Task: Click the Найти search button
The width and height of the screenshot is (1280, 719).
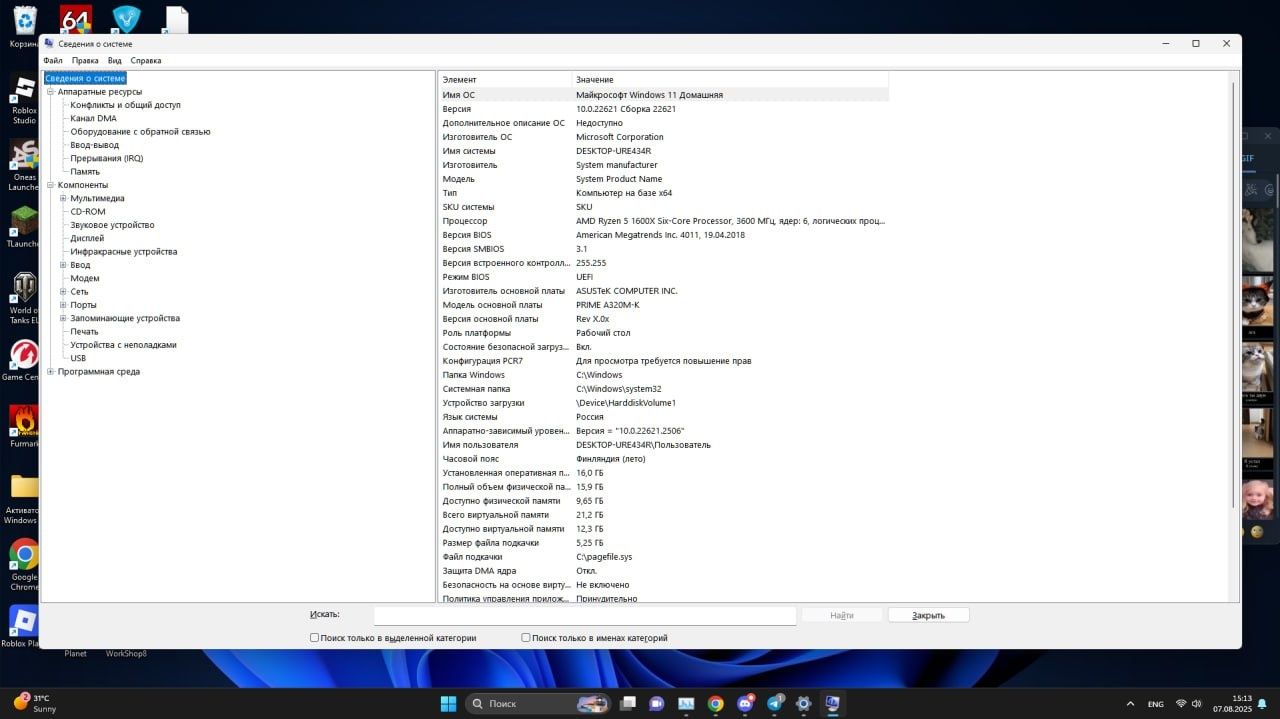Action: tap(842, 615)
